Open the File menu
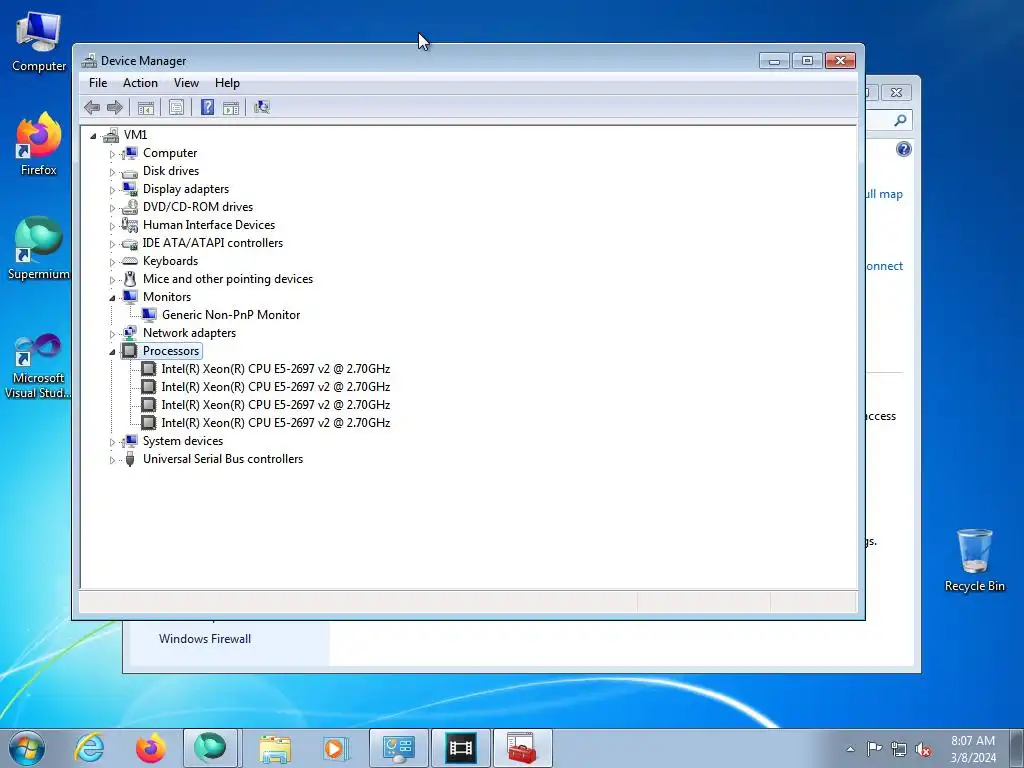 [98, 83]
